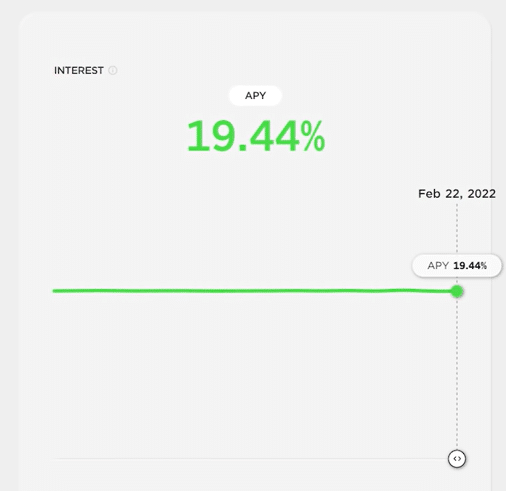The height and width of the screenshot is (491, 506).
Task: Click the dotted line under the date label
Action: point(457,228)
